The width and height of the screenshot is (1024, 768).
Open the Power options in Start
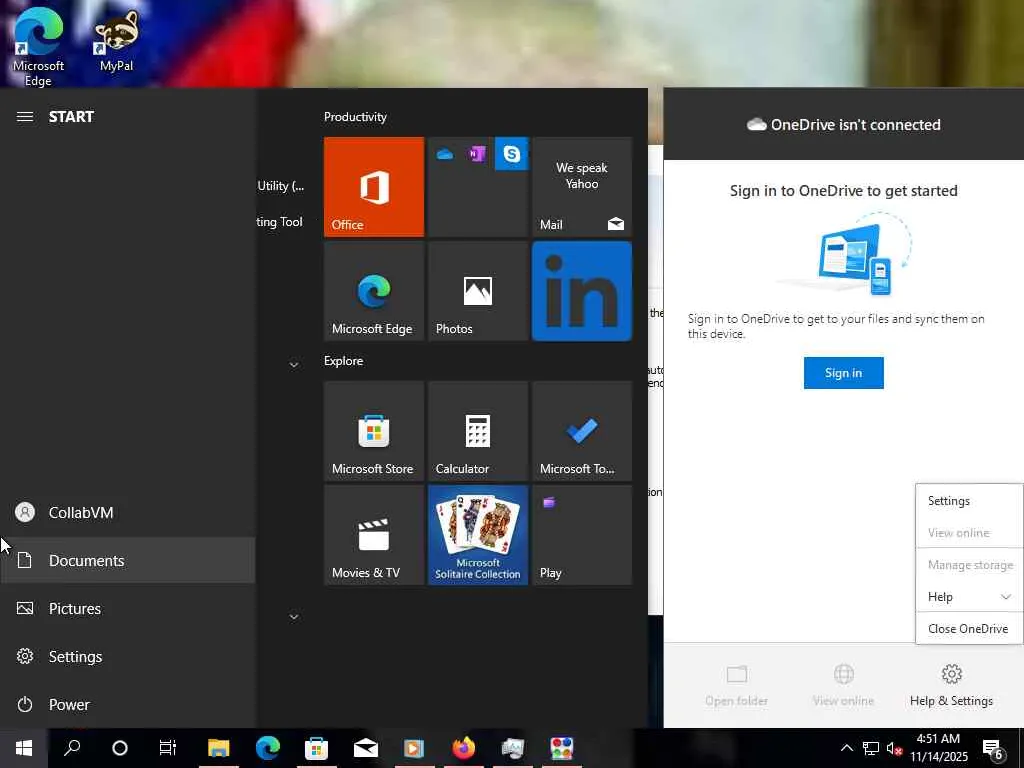tap(127, 705)
